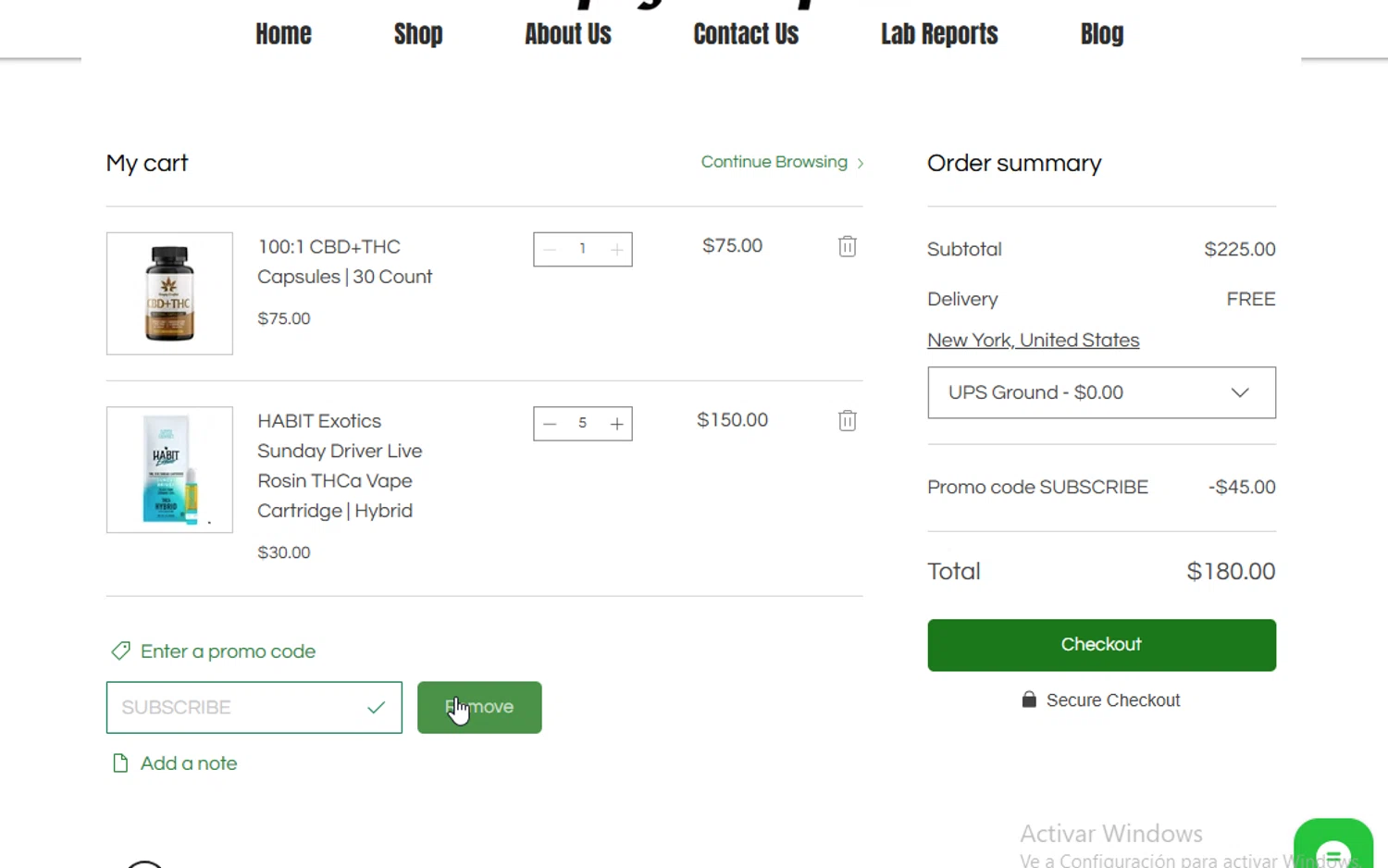Open the green chat bubble widget
The width and height of the screenshot is (1388, 868).
coord(1332,844)
